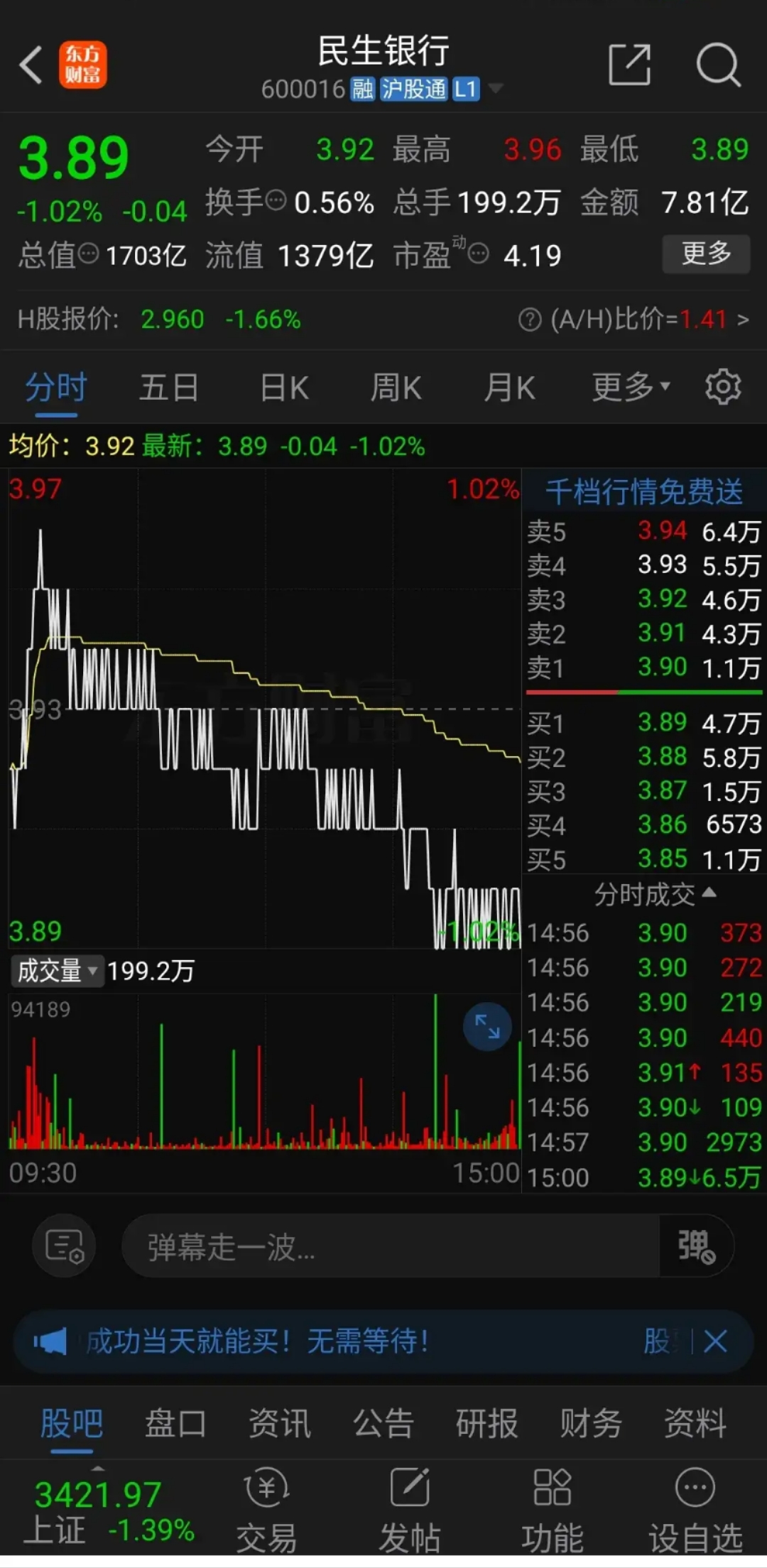This screenshot has height=1568, width=767.
Task: Expand stock title dropdown arrow
Action: click(x=496, y=88)
